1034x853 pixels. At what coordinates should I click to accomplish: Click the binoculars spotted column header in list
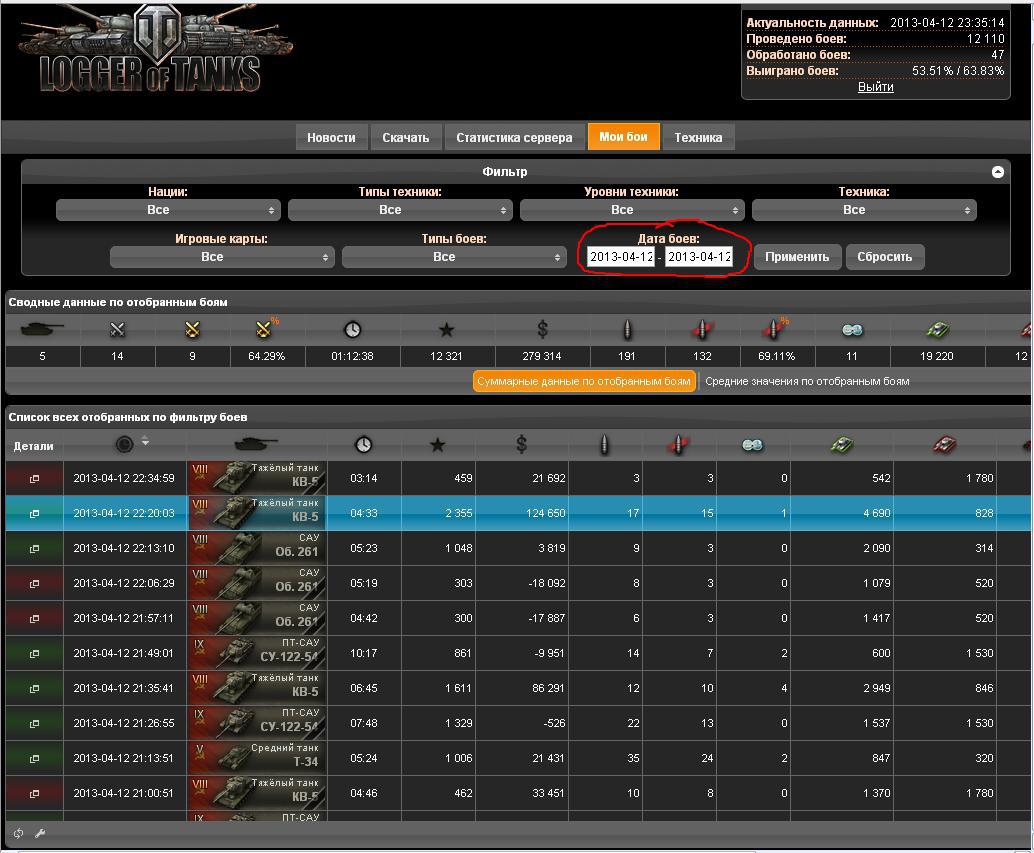pos(752,445)
